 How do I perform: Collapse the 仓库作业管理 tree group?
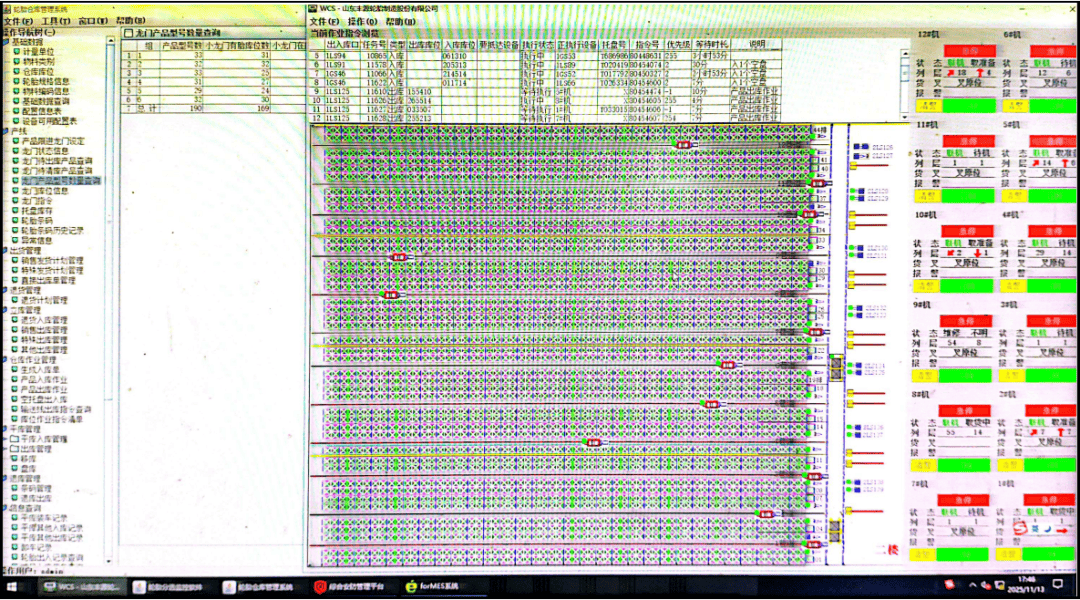5,359
